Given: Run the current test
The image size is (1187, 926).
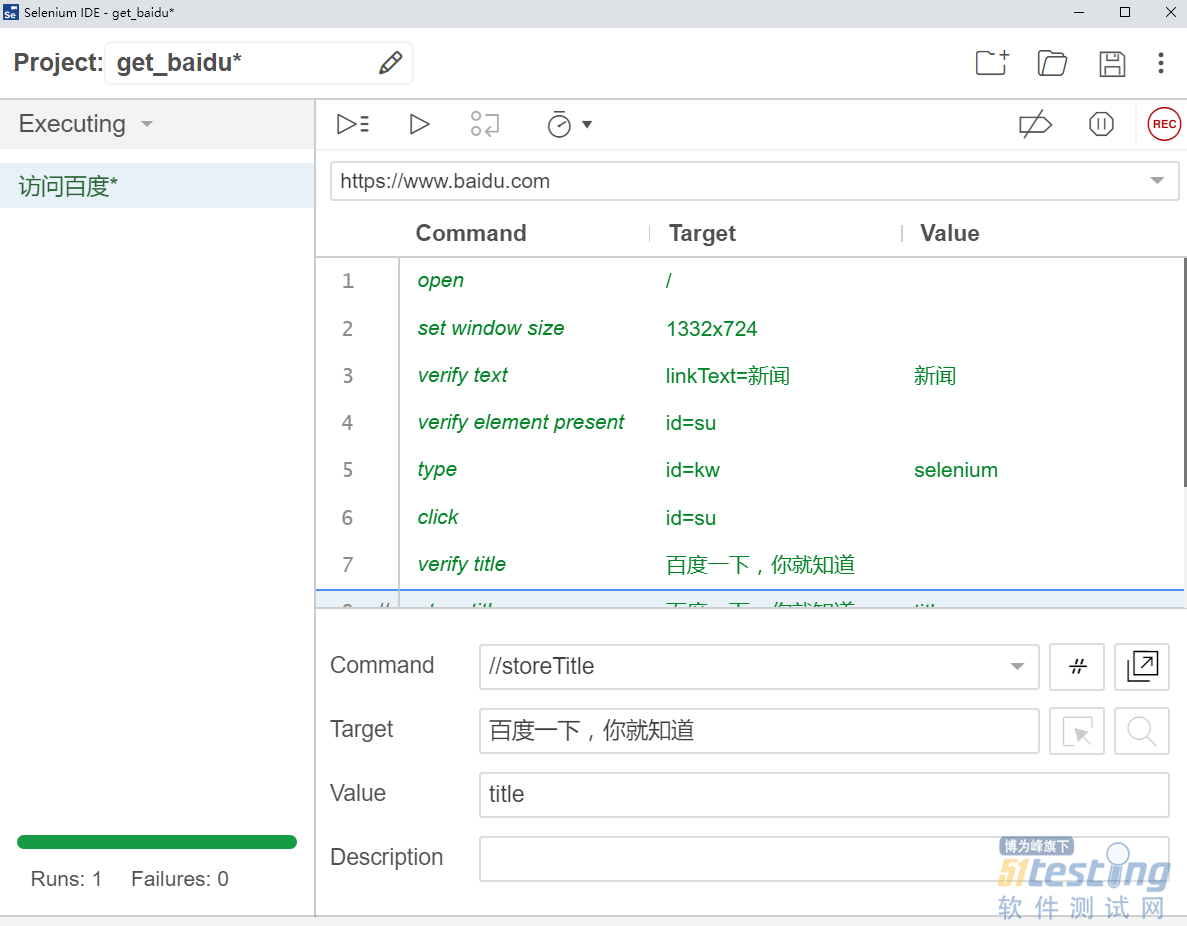Looking at the screenshot, I should coord(419,123).
